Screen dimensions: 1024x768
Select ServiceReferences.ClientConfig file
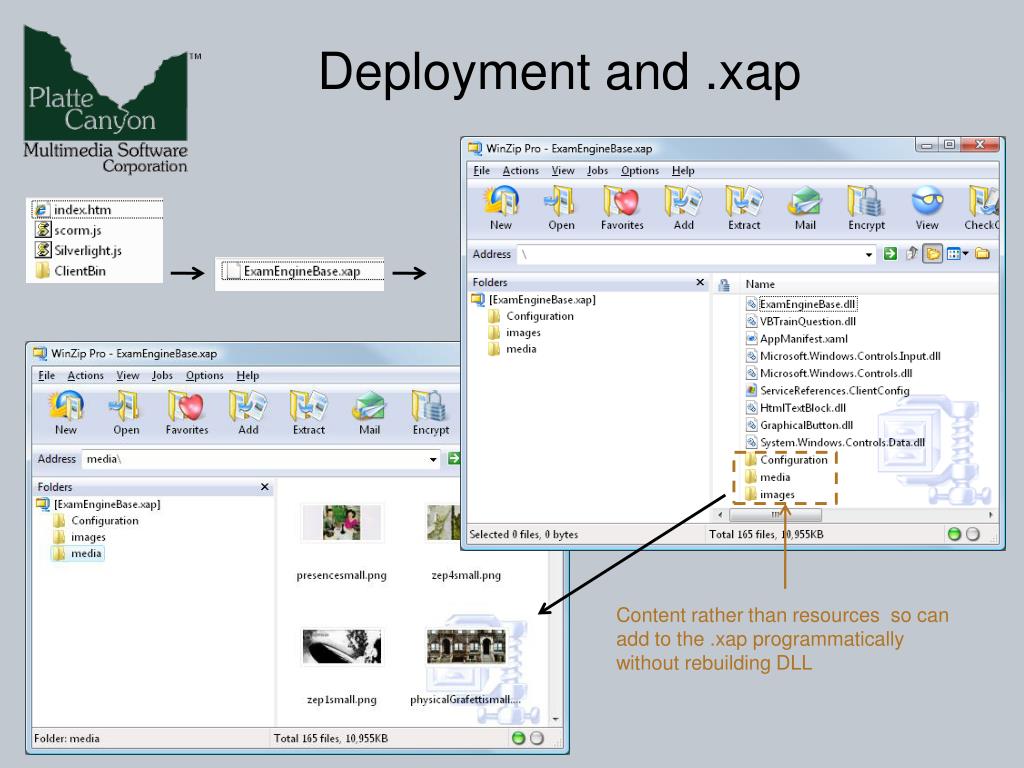point(827,391)
